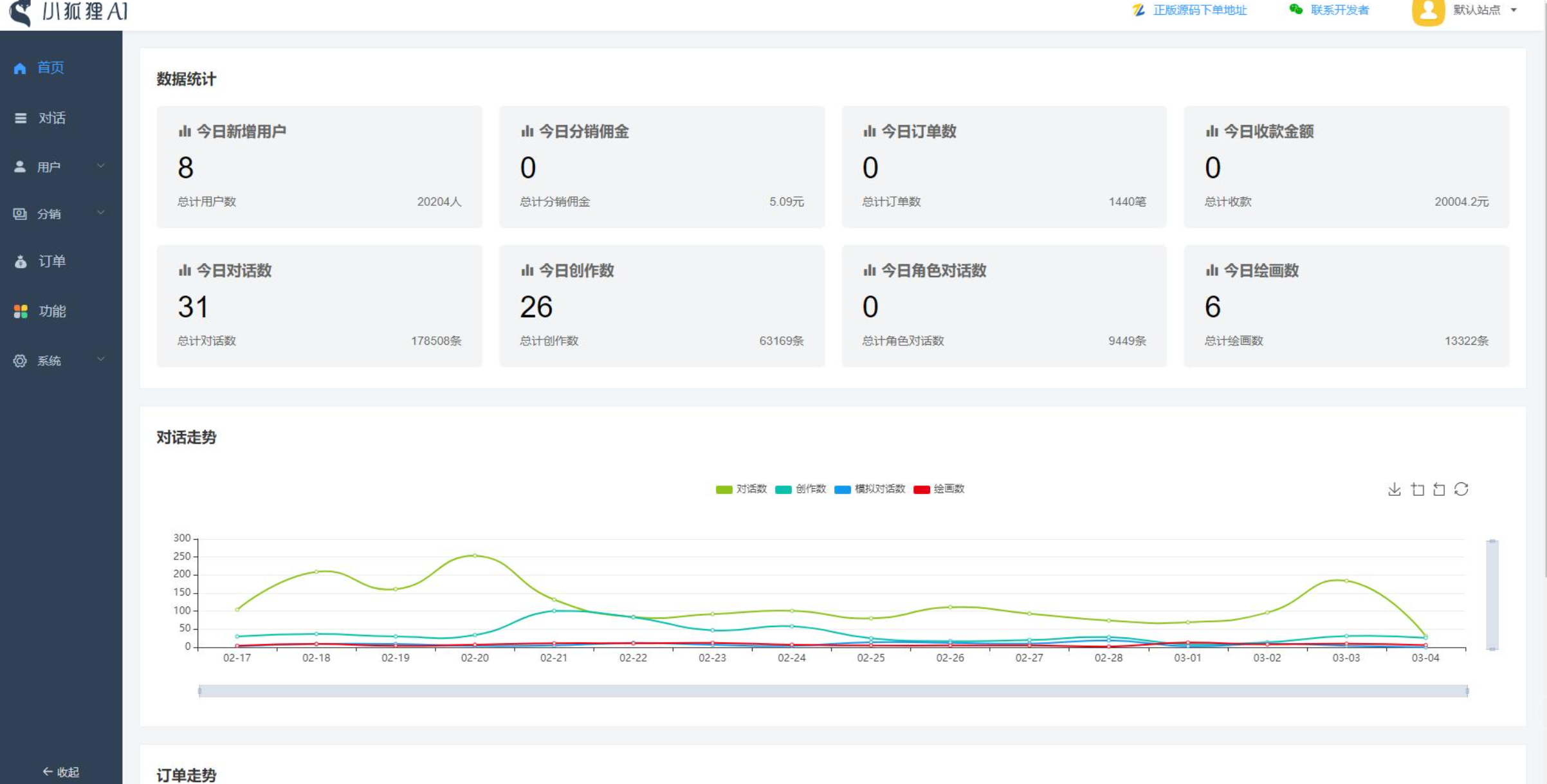Click the 小狐狸AI logo icon

[x=21, y=12]
